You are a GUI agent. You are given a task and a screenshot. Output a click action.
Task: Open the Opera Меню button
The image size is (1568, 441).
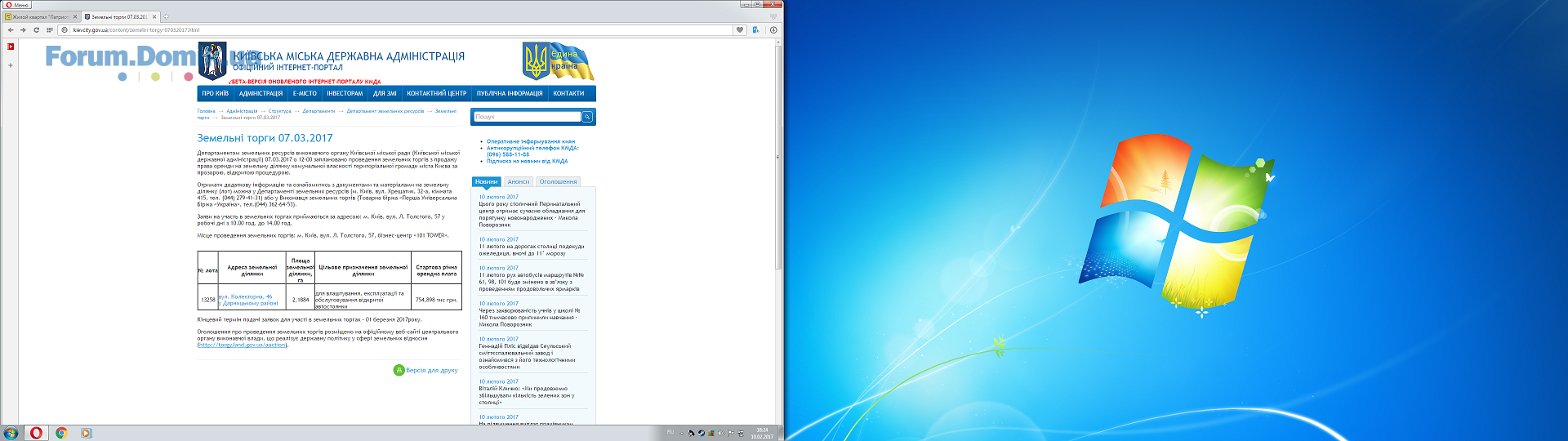click(17, 5)
